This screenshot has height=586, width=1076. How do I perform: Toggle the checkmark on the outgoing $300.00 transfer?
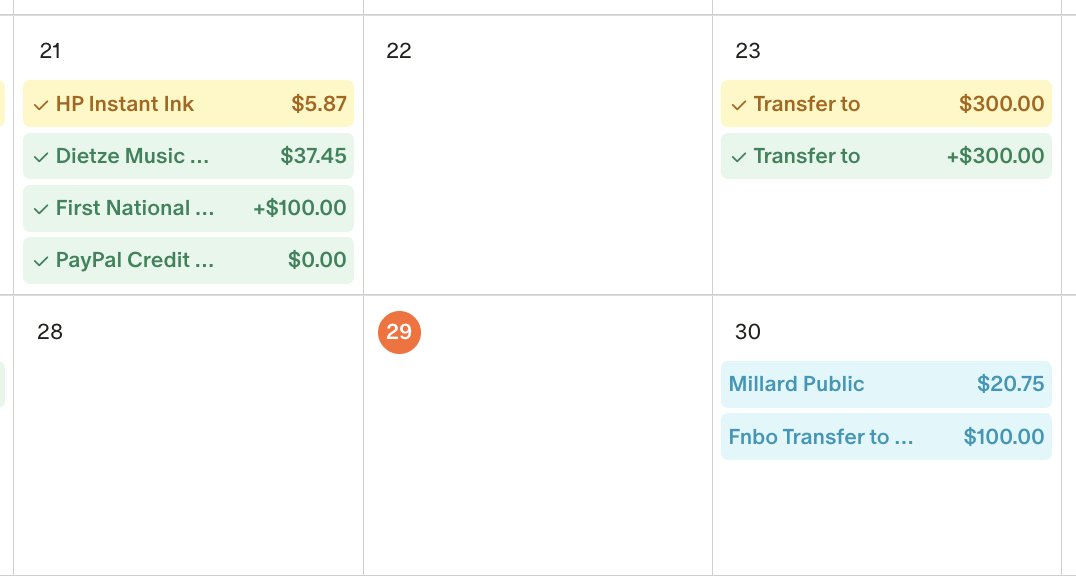[740, 103]
